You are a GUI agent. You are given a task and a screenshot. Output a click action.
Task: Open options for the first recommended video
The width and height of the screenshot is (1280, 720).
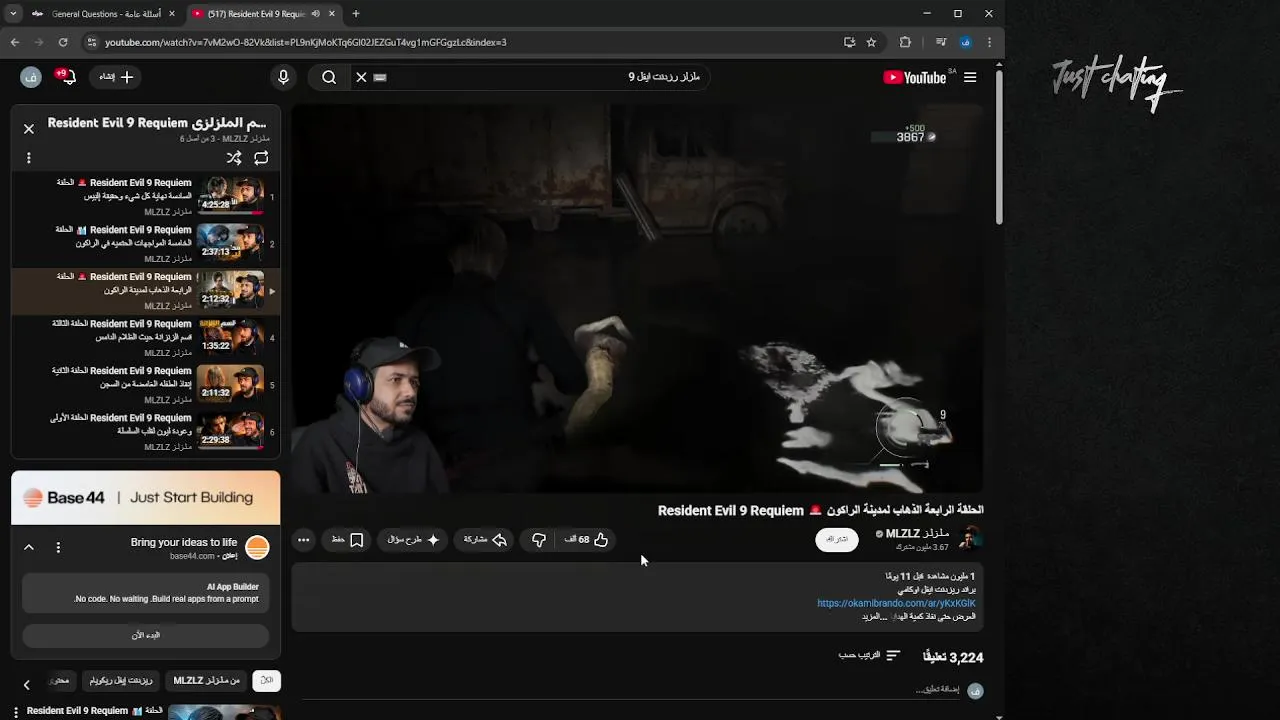click(16, 712)
